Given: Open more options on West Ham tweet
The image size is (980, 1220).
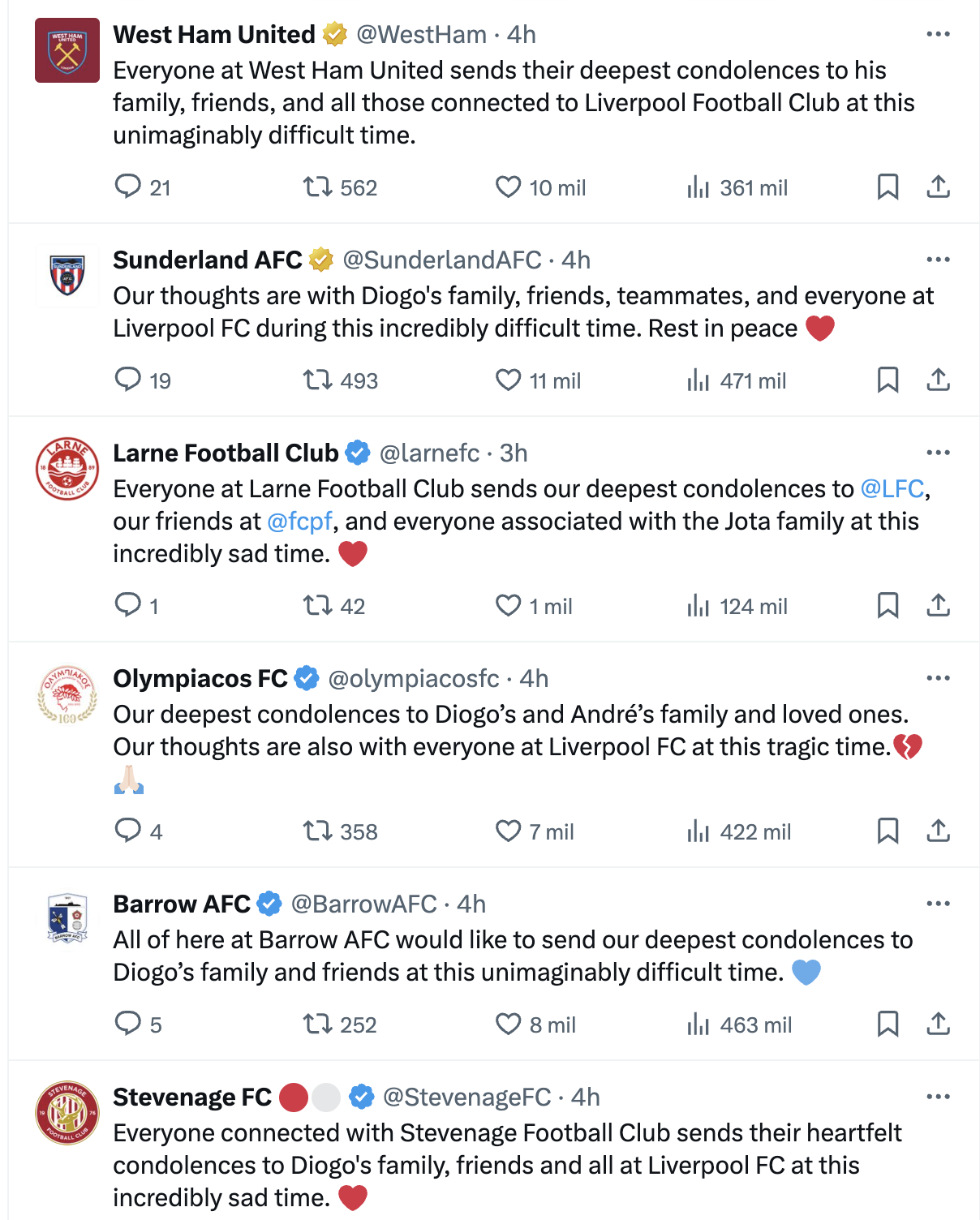Looking at the screenshot, I should [938, 35].
